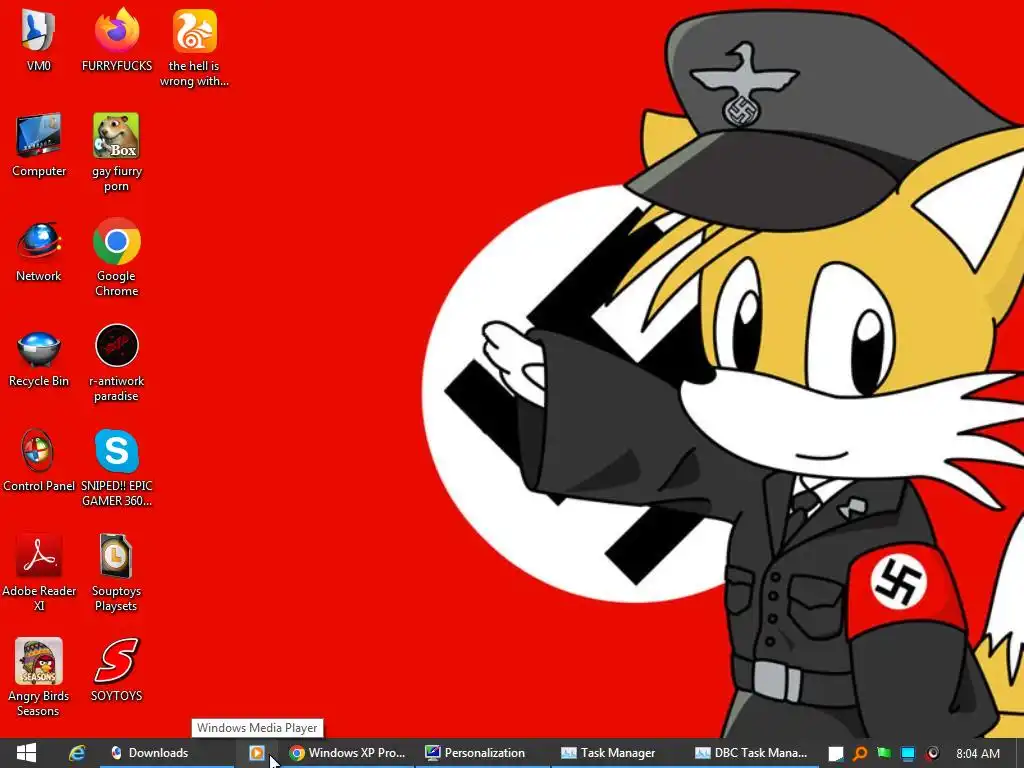Open the r-antiwork paradise shortcut
Viewport: 1024px width, 768px height.
(x=116, y=362)
